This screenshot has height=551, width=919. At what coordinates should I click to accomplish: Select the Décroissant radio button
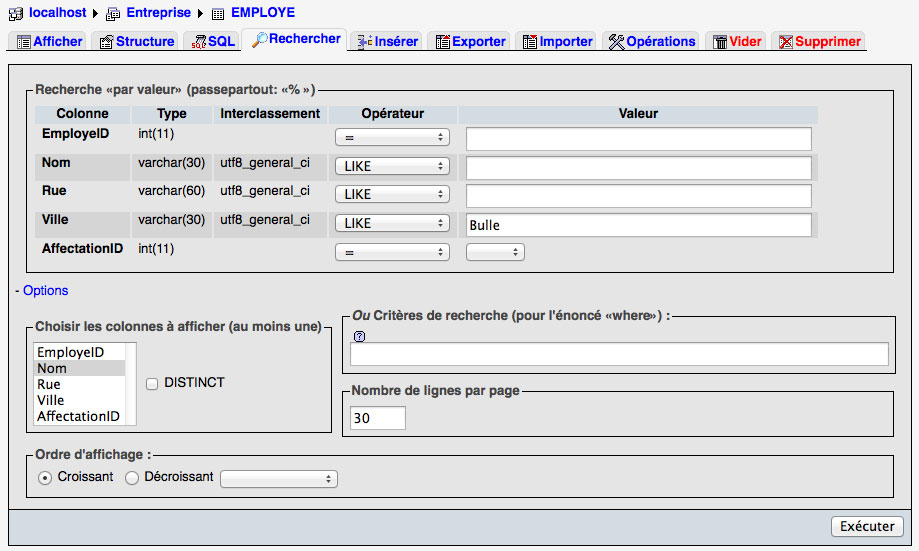coord(132,478)
